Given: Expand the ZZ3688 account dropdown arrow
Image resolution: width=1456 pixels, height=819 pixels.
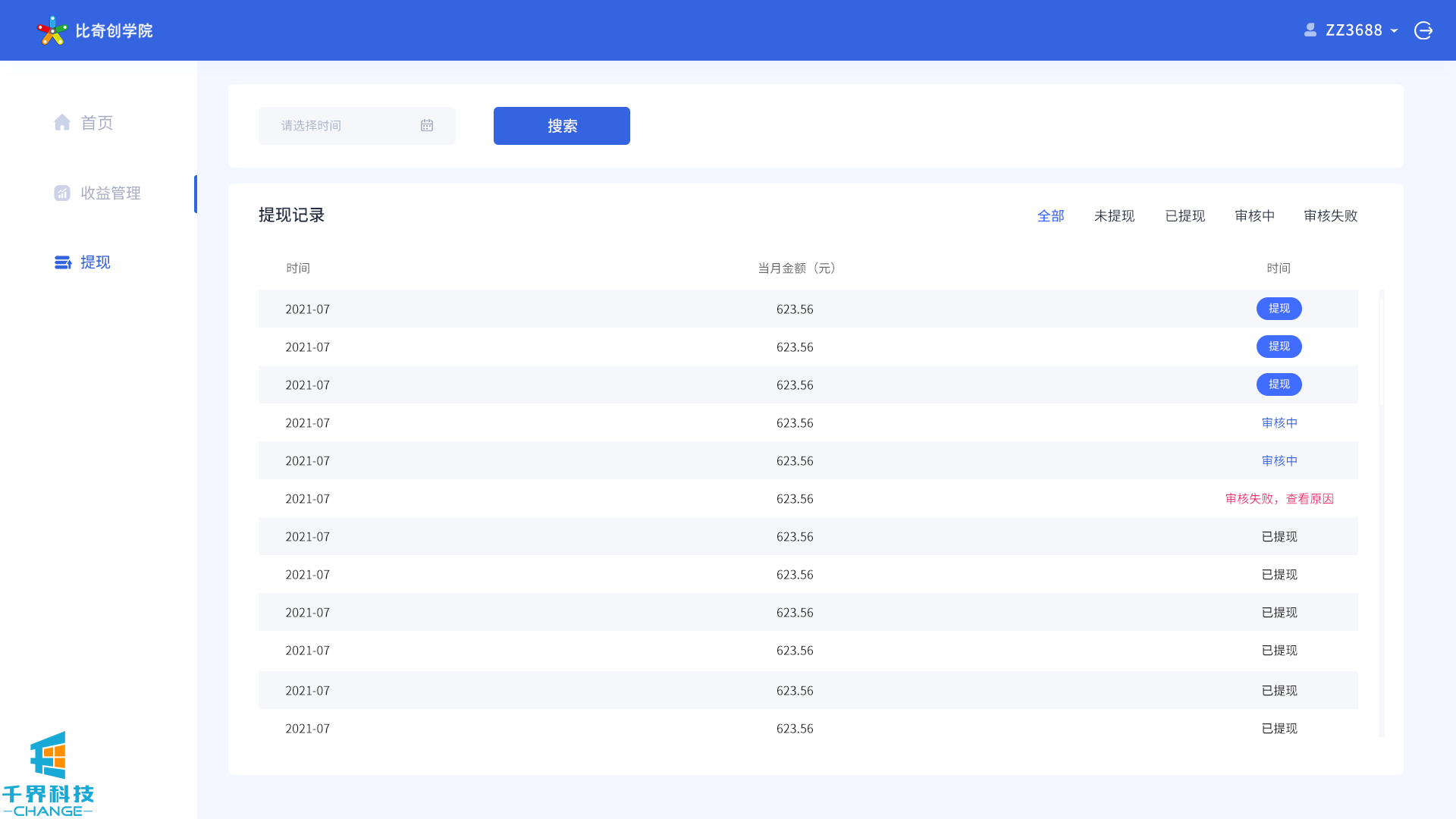Looking at the screenshot, I should (1394, 31).
